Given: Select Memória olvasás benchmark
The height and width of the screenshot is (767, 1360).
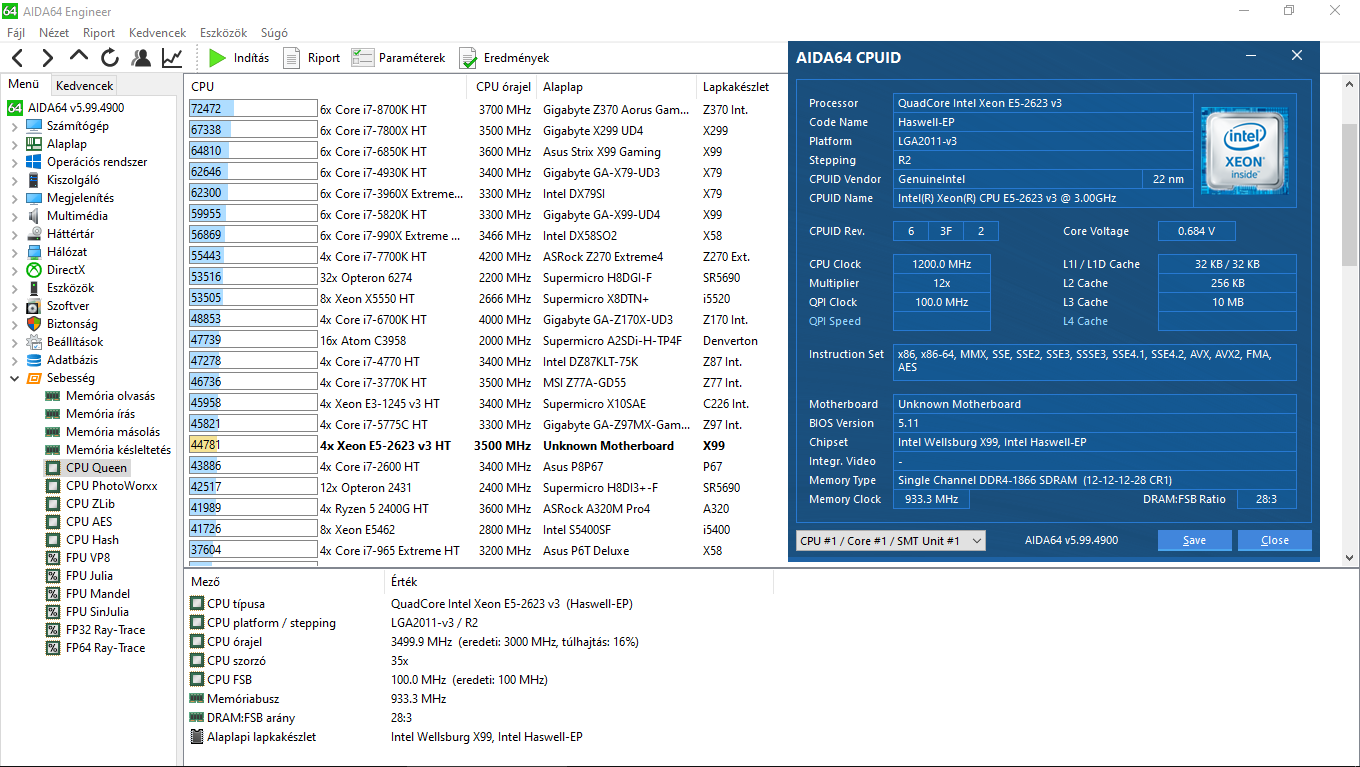Looking at the screenshot, I should 110,396.
